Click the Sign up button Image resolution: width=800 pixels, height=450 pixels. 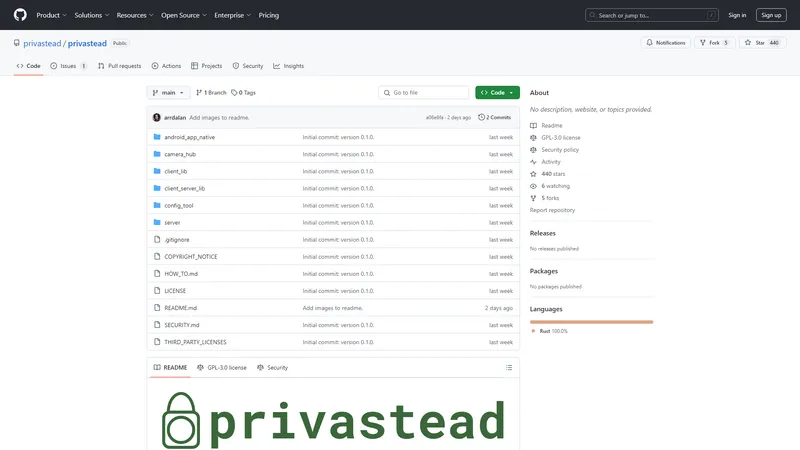point(771,15)
